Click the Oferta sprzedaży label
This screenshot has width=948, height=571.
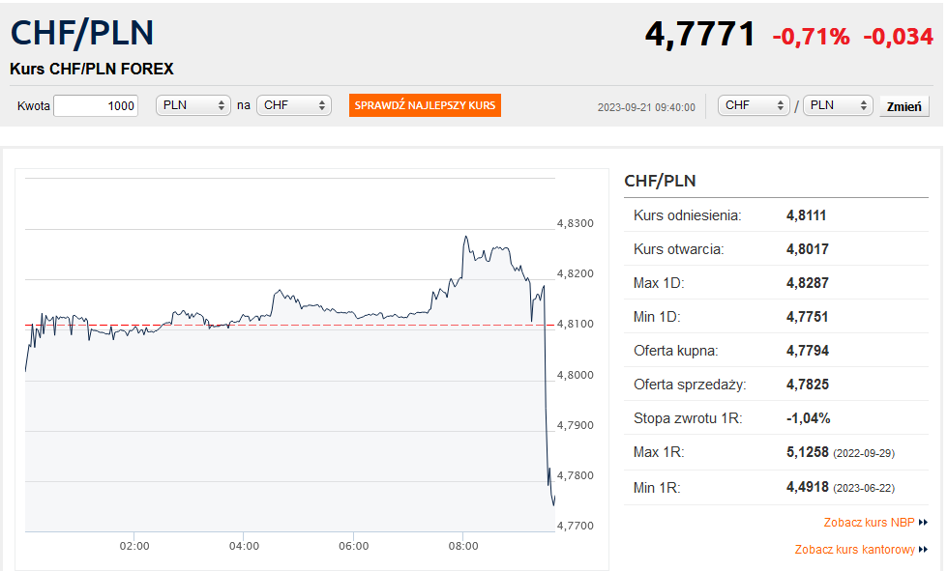690,385
